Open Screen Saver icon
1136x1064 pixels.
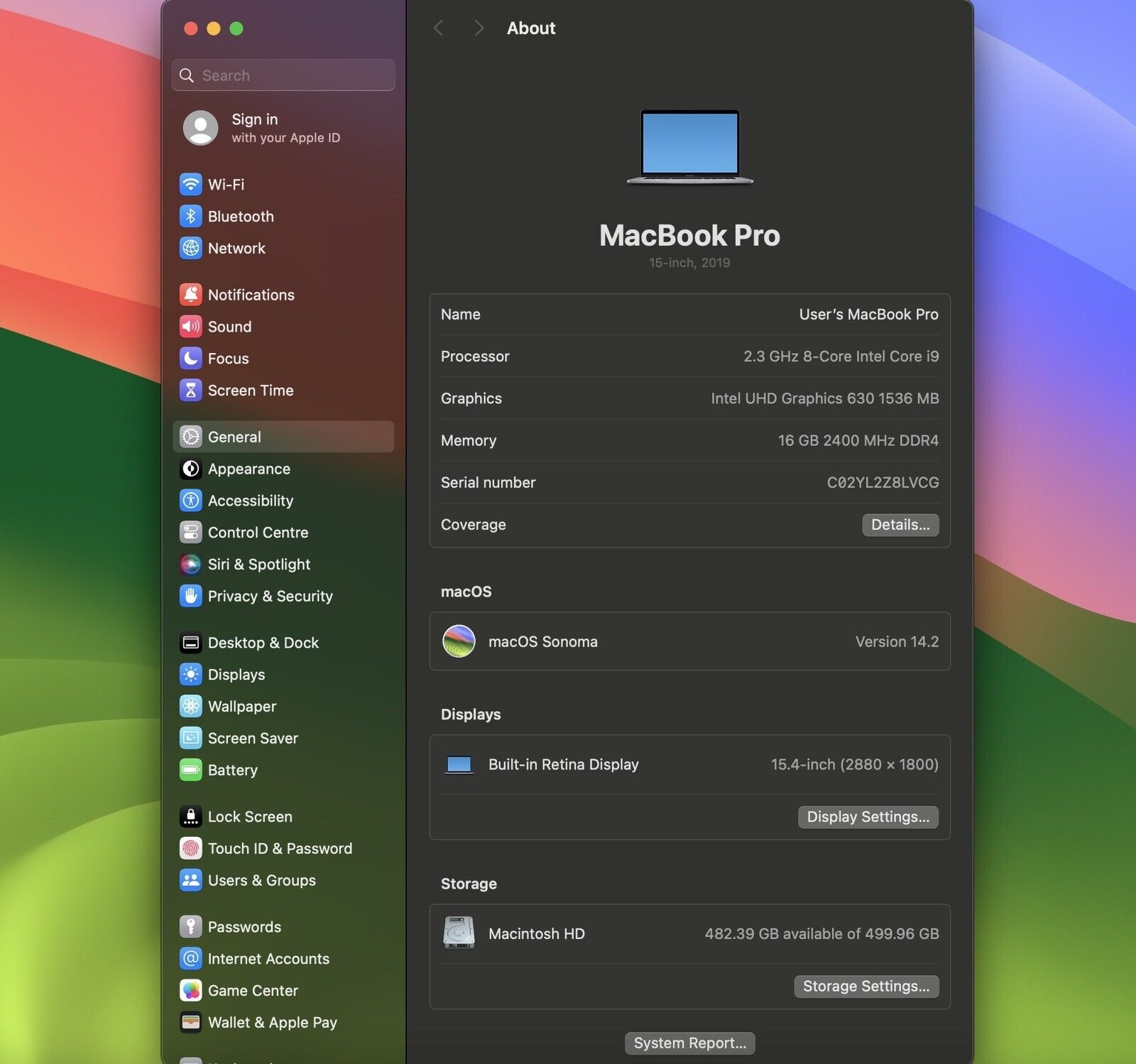click(190, 739)
